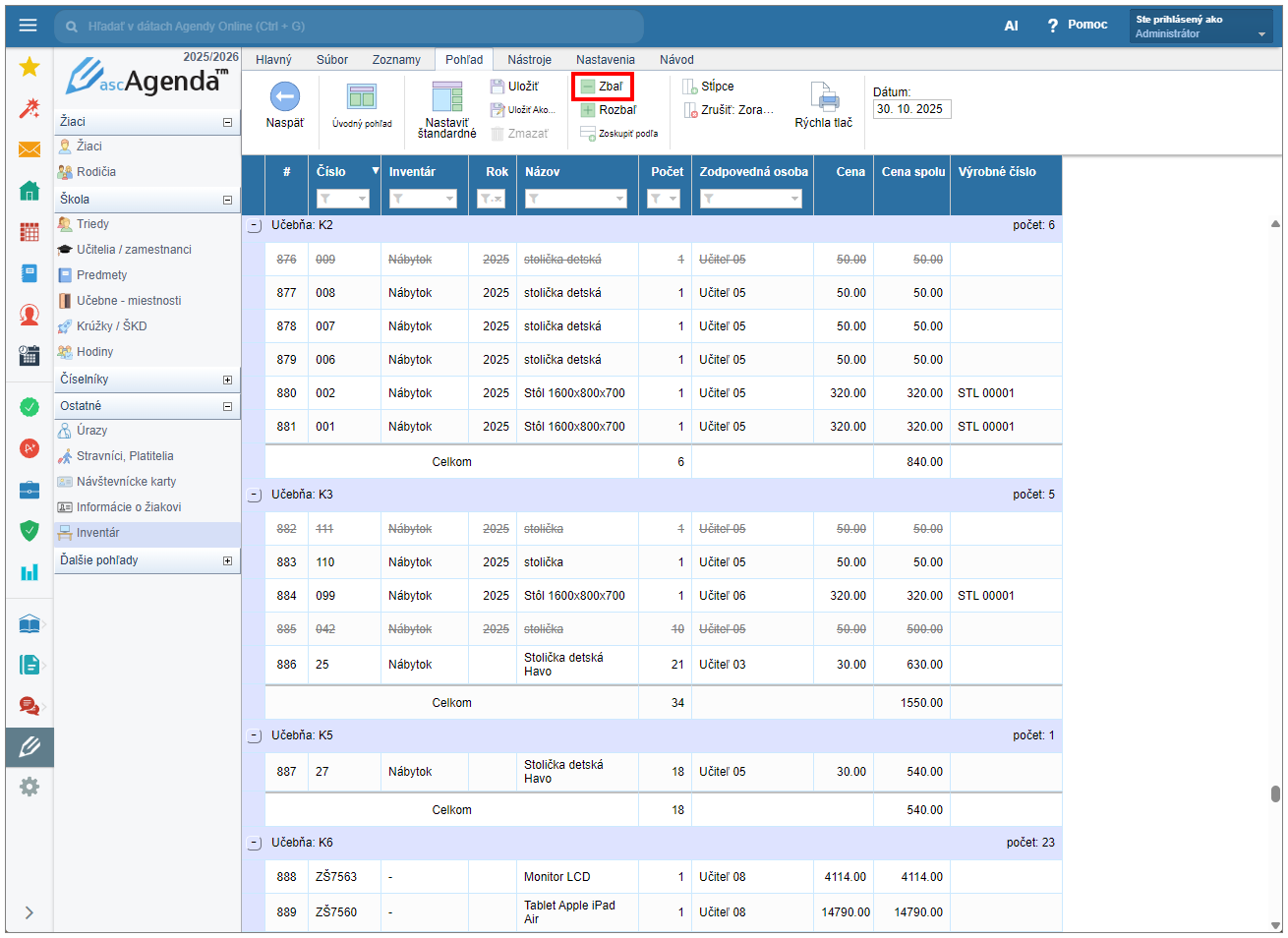The image size is (1288, 938).
Task: Click the Rýchla tlač printer icon
Action: pos(823,96)
